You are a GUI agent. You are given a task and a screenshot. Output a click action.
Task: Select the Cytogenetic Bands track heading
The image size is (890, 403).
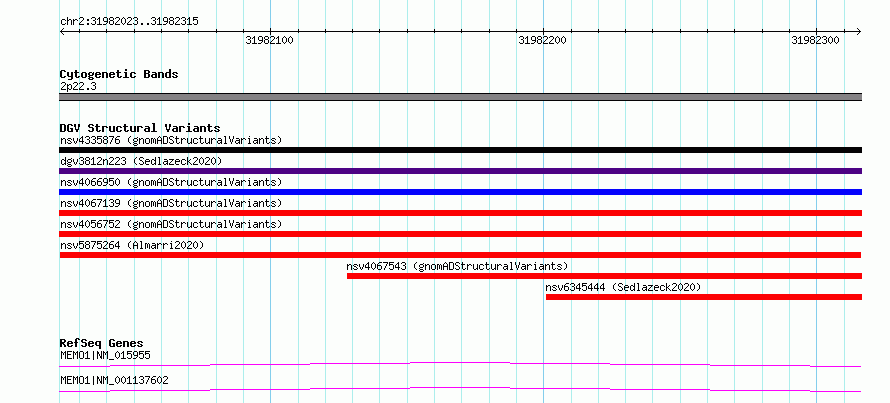[119, 74]
